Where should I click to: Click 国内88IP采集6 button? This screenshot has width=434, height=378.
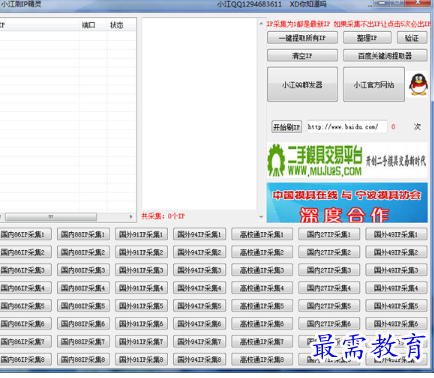tap(83, 323)
